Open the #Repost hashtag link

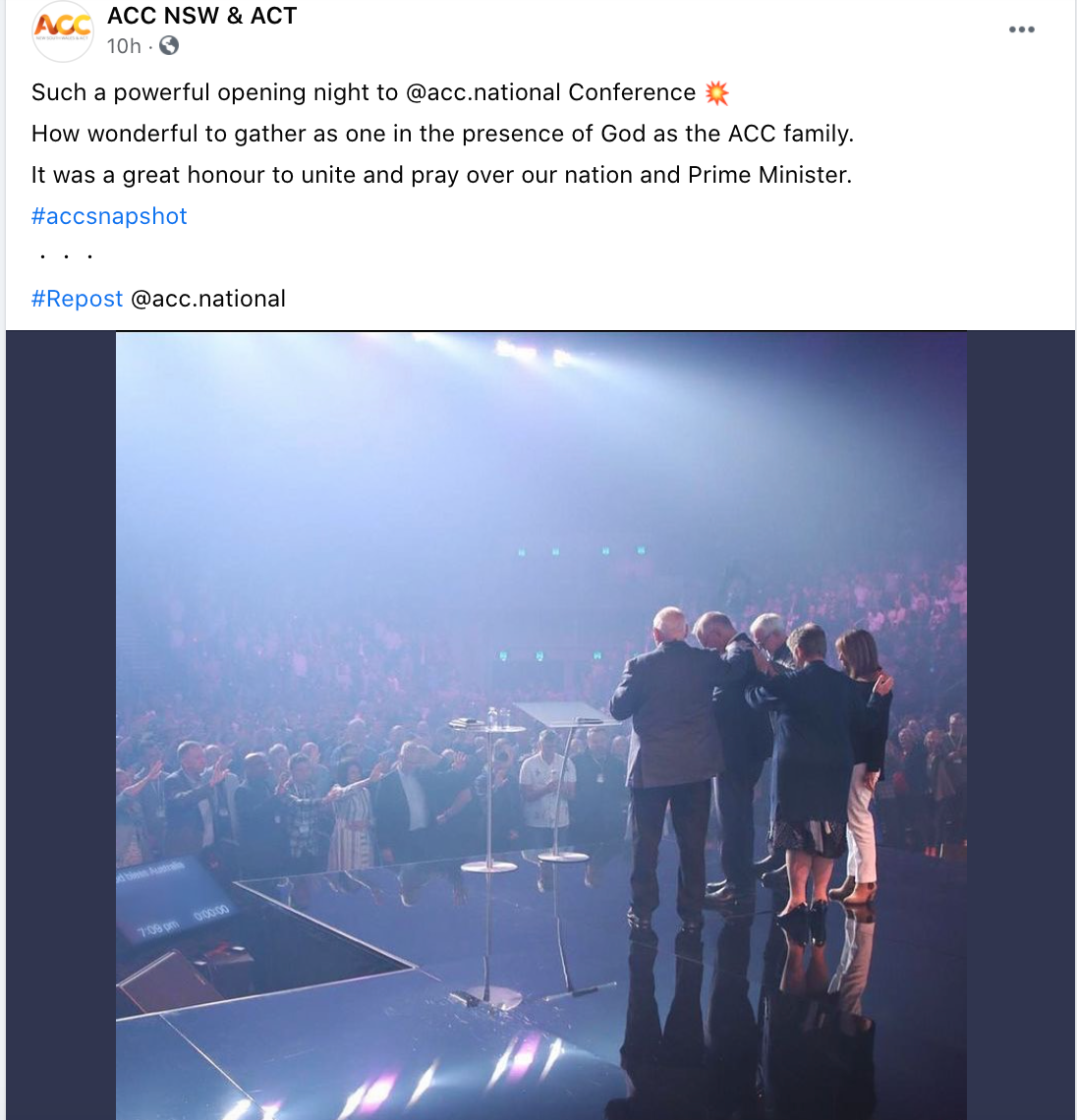[77, 299]
